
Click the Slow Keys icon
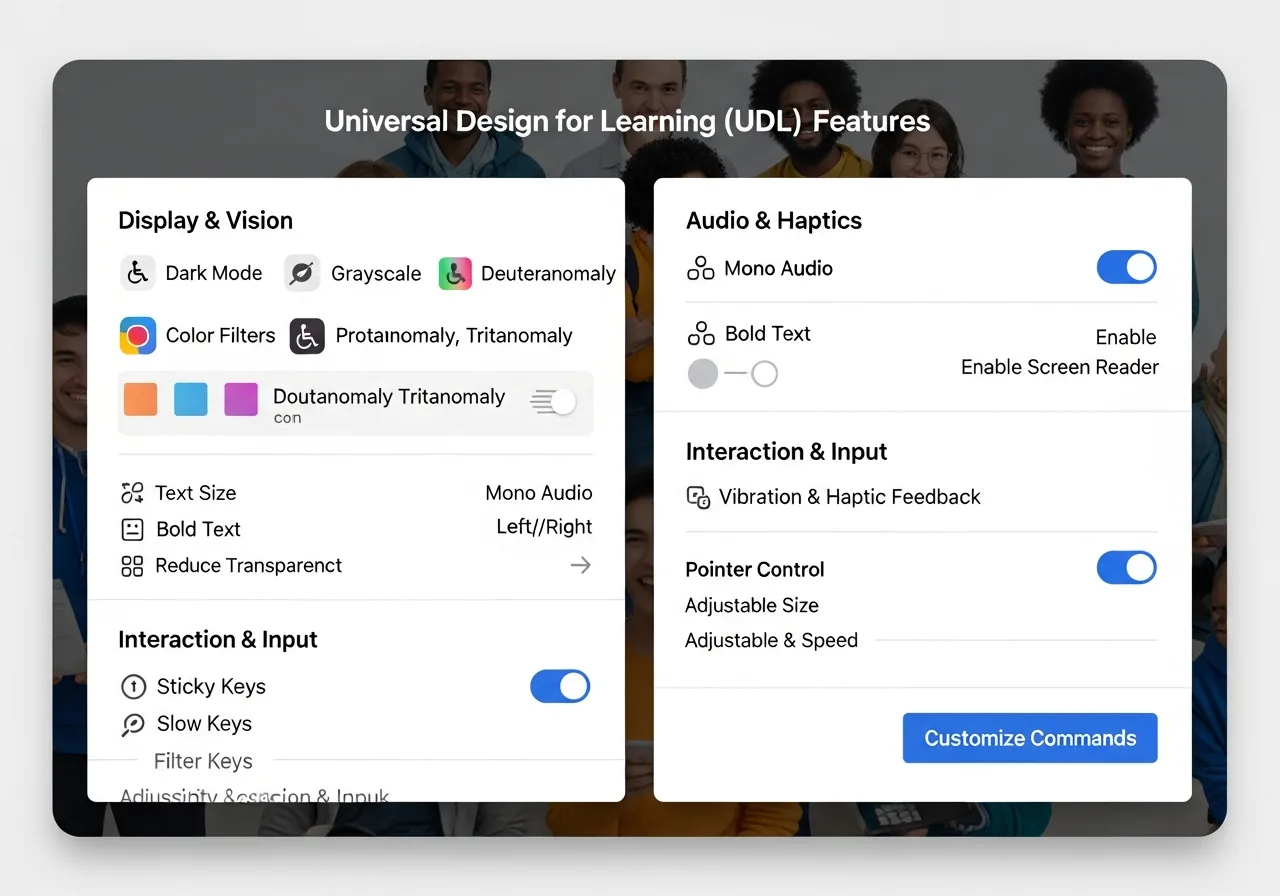tap(133, 724)
